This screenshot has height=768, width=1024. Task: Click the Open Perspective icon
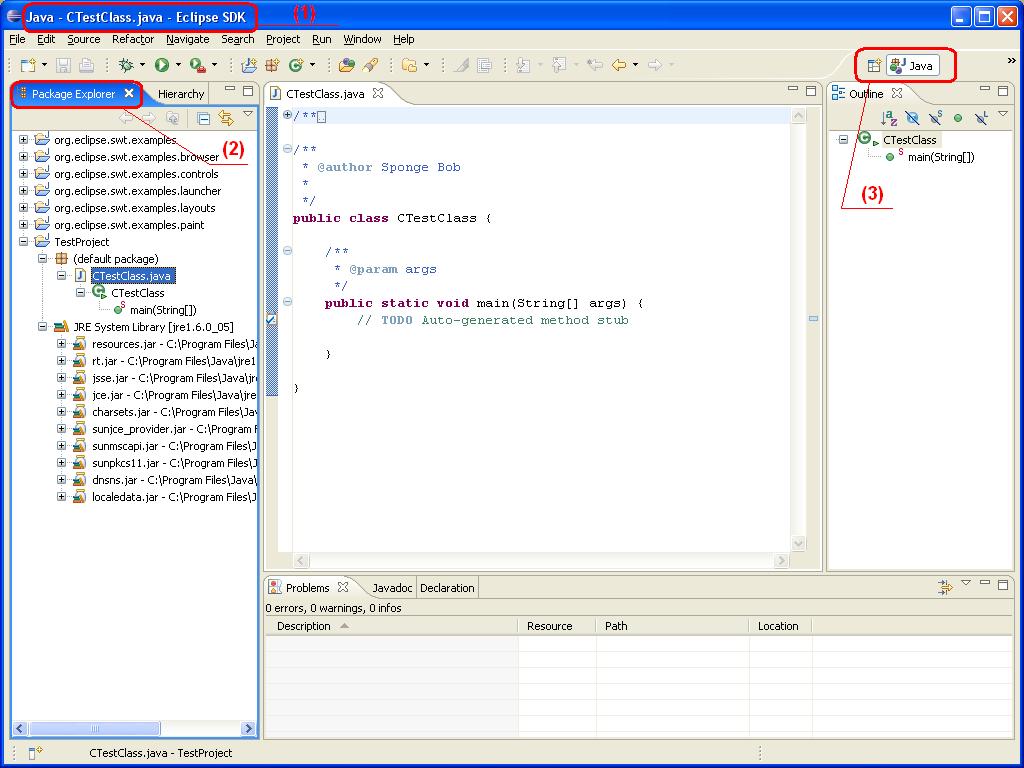[x=874, y=65]
